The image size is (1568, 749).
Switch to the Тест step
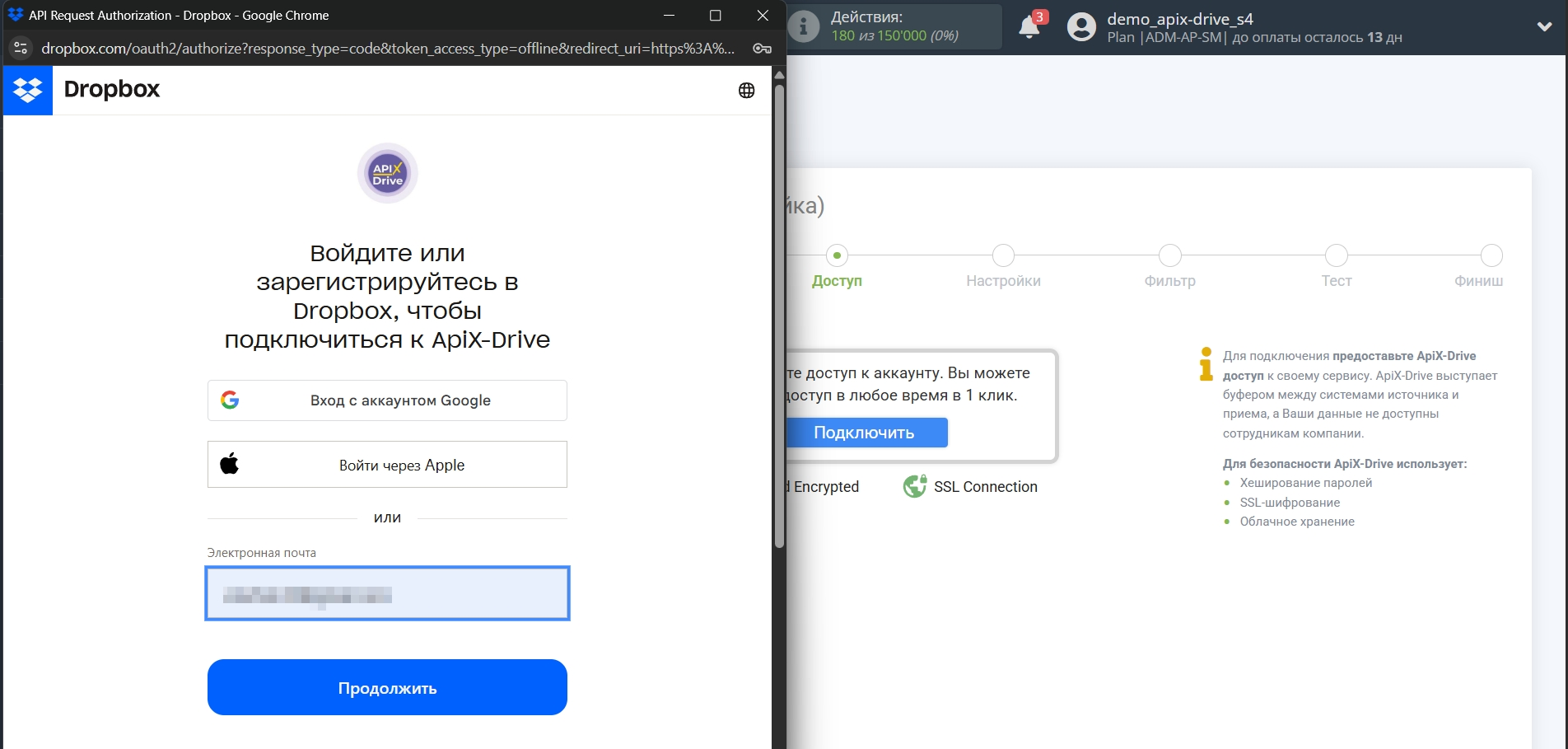1336,256
